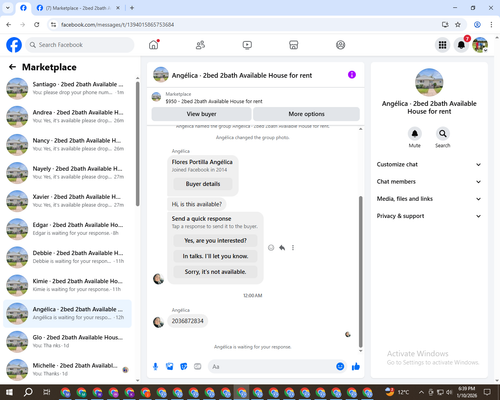Go back using Marketplace back arrow

12,67
